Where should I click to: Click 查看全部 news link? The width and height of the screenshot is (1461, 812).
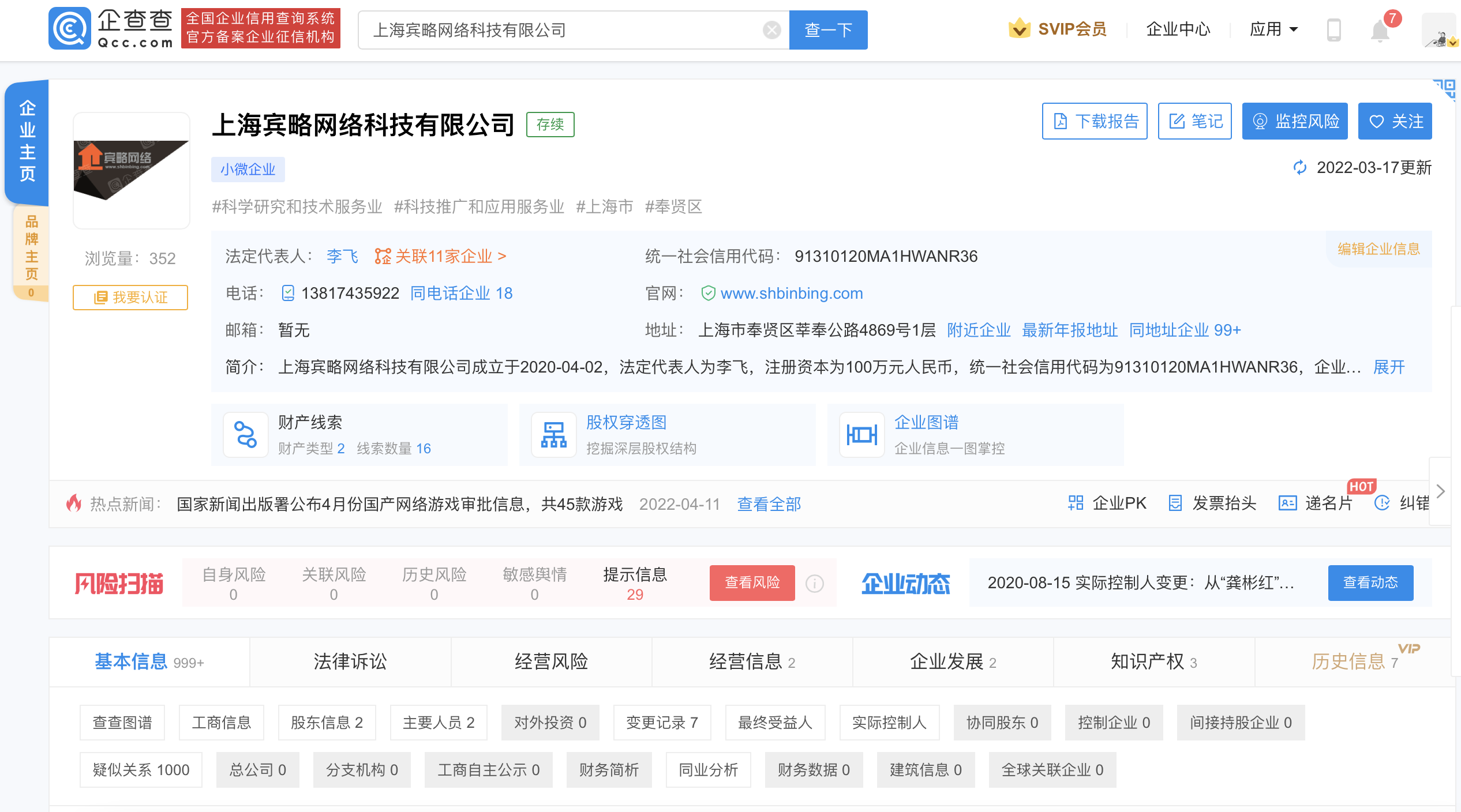769,505
